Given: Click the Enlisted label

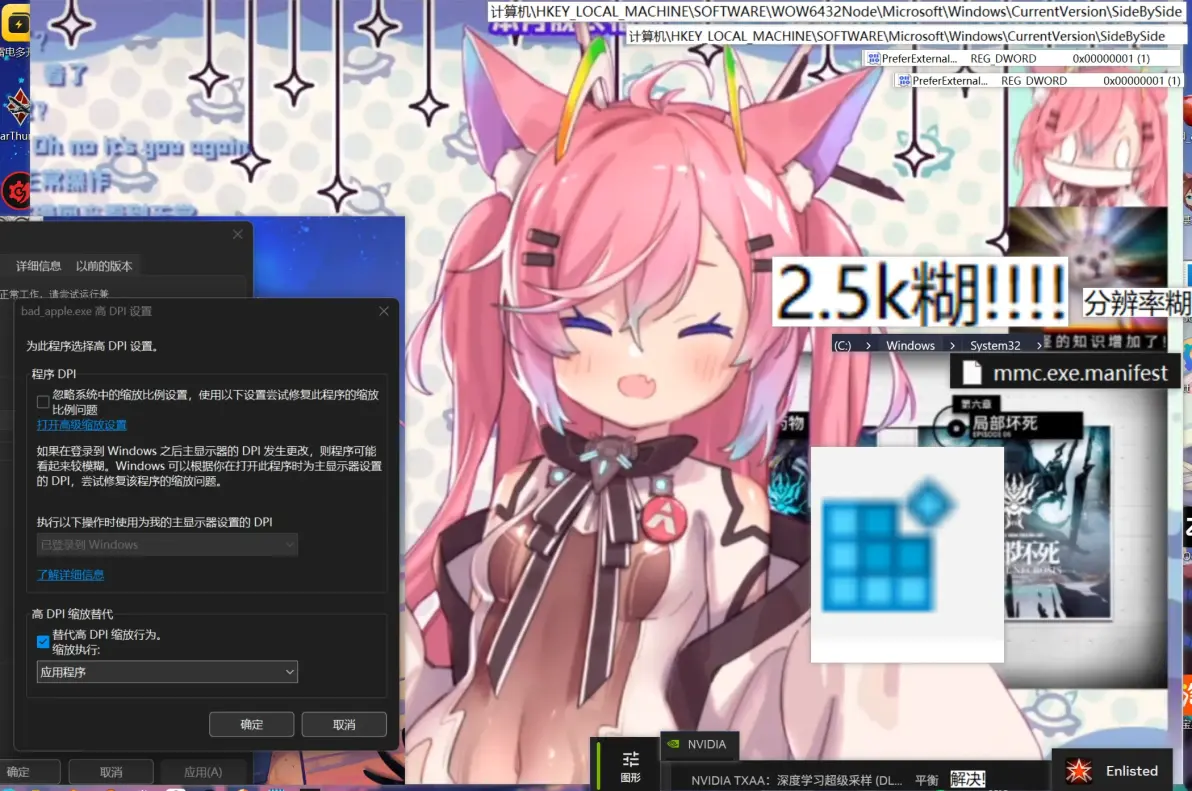Looking at the screenshot, I should 1131,770.
